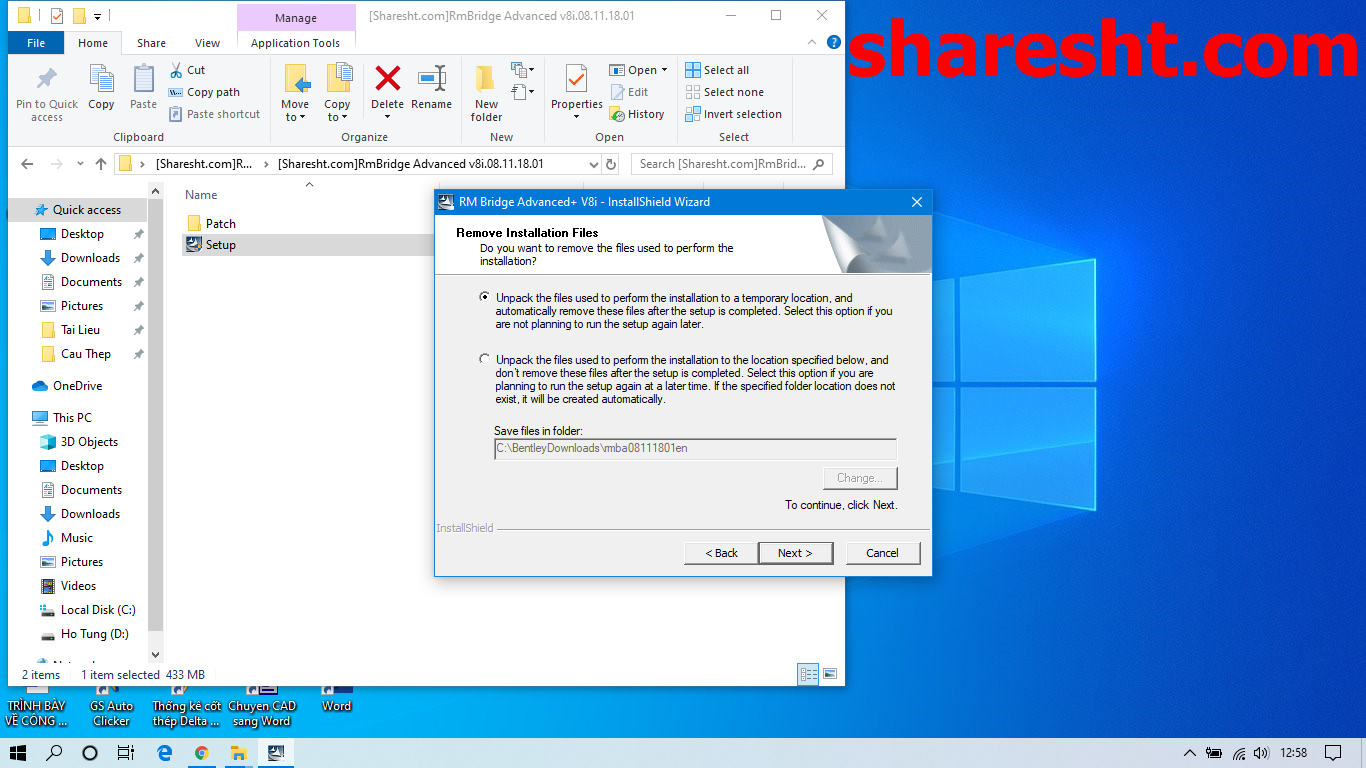The width and height of the screenshot is (1366, 768).
Task: Select unpack to specified location option
Action: [485, 360]
